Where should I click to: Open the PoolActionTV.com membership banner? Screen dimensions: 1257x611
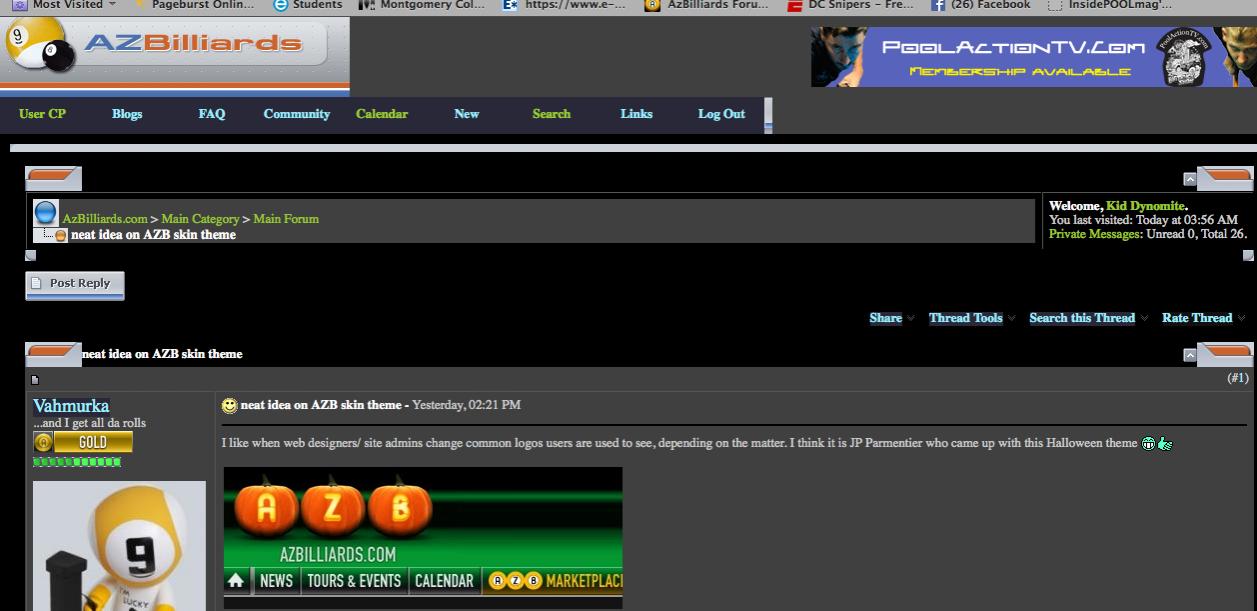[x=1034, y=56]
